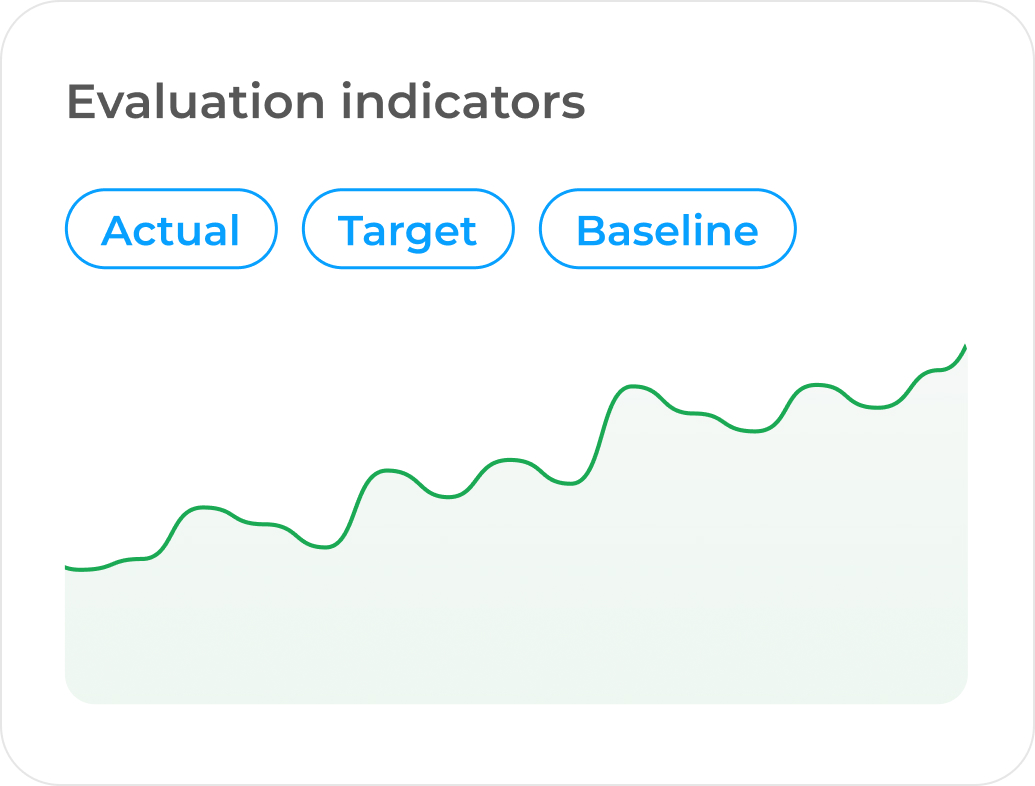Click the word Evaluation in the heading
Screen dimensions: 1035x786
click(196, 102)
